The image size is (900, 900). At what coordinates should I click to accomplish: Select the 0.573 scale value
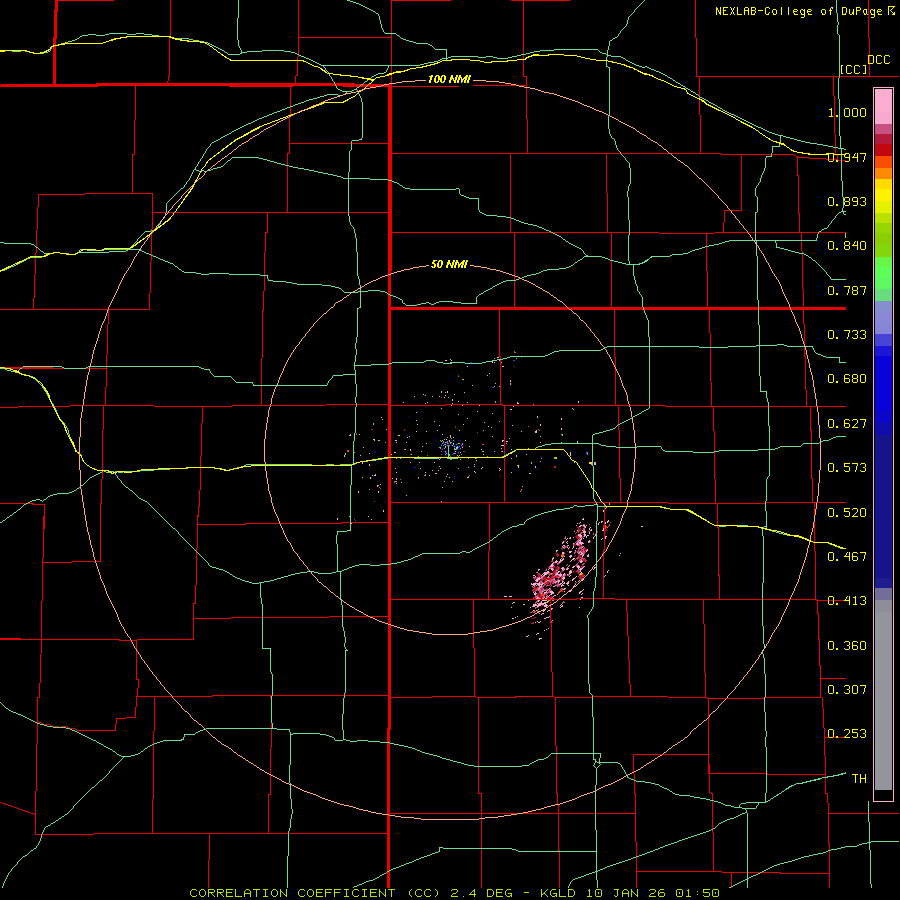pyautogui.click(x=847, y=468)
